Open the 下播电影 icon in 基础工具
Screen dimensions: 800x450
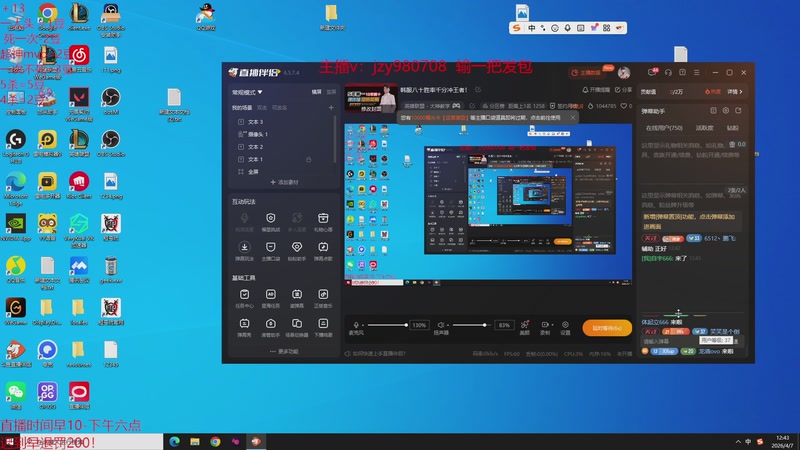323,323
